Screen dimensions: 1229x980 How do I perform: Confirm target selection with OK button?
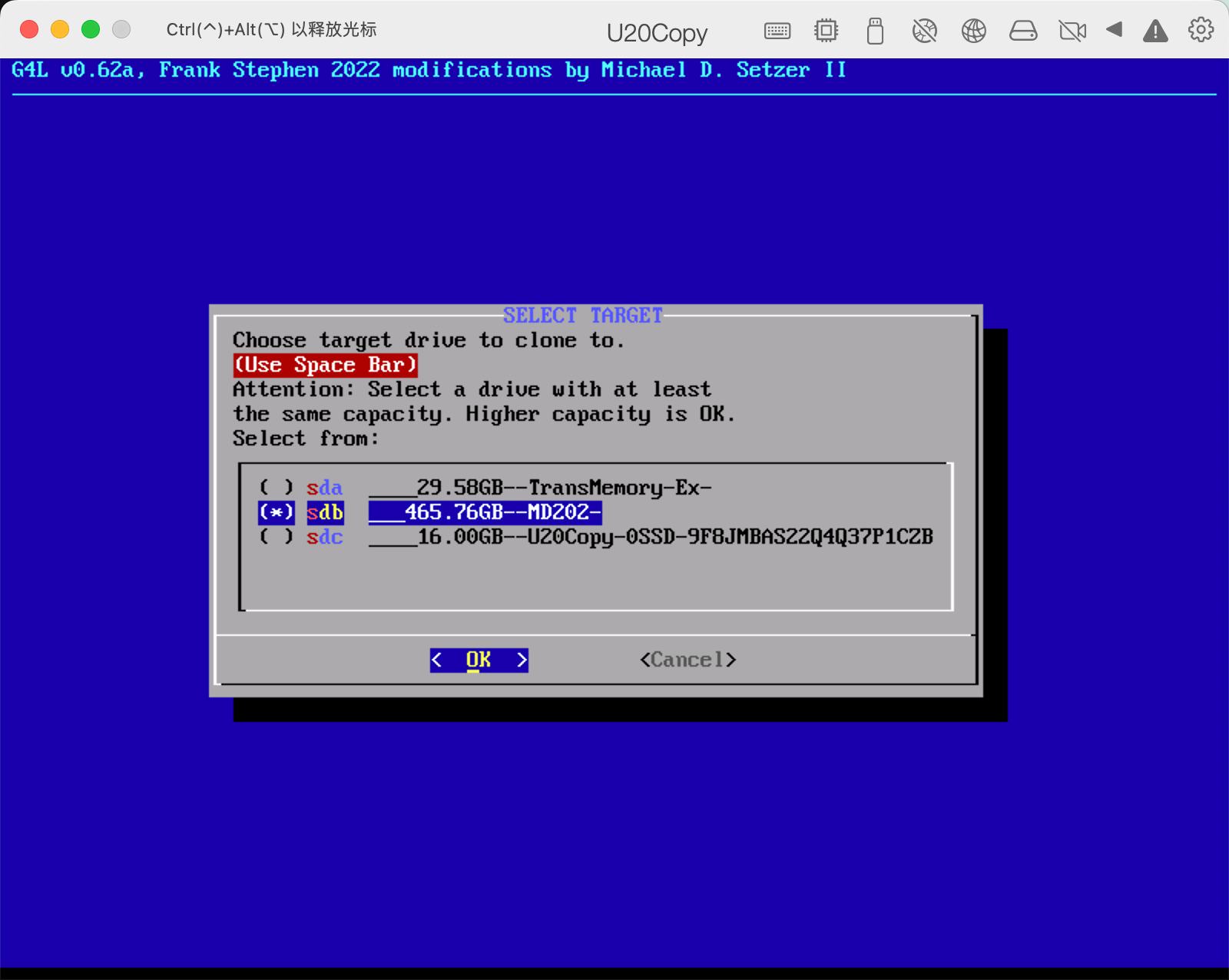pyautogui.click(x=478, y=659)
